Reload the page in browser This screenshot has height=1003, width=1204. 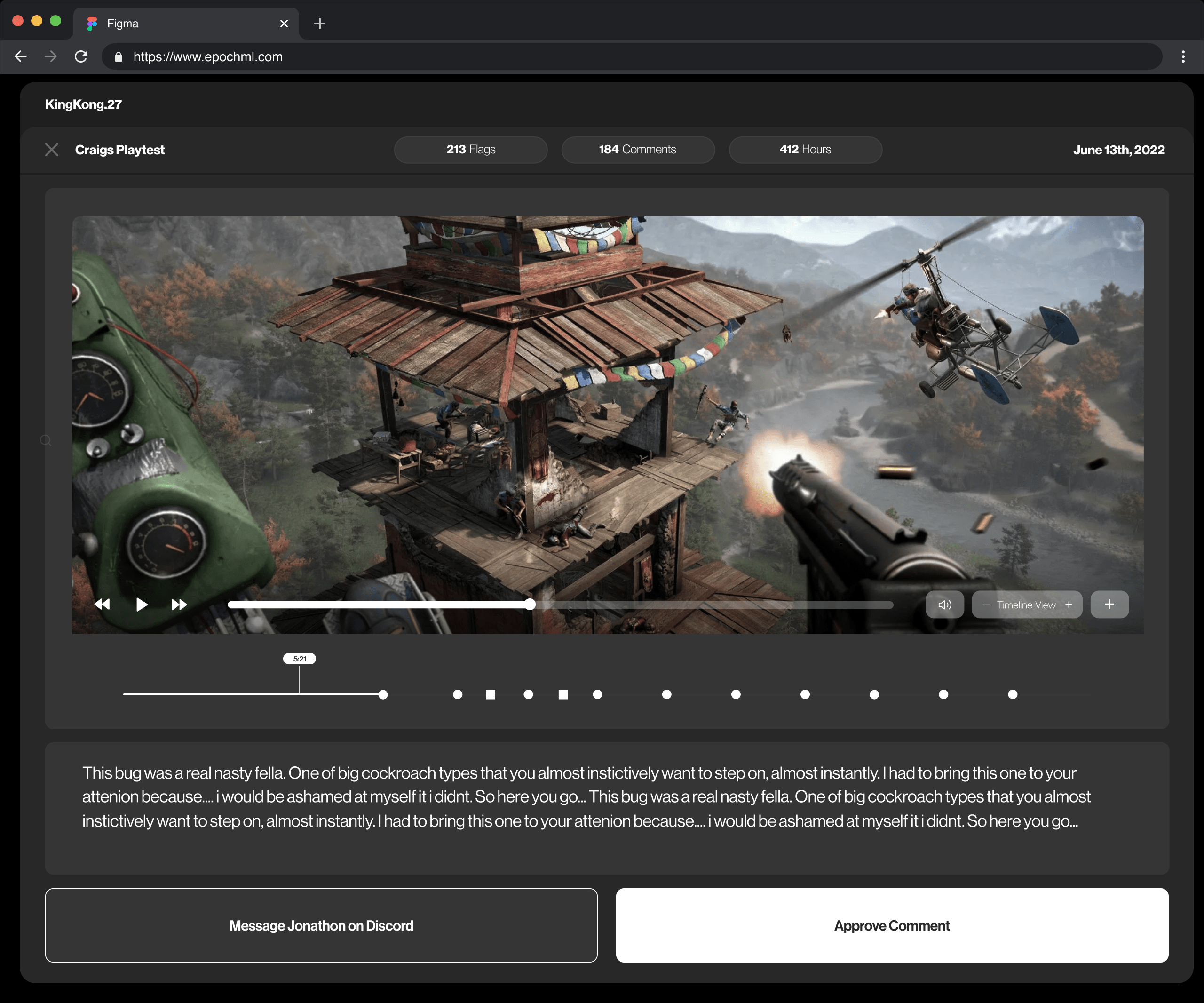coord(81,56)
